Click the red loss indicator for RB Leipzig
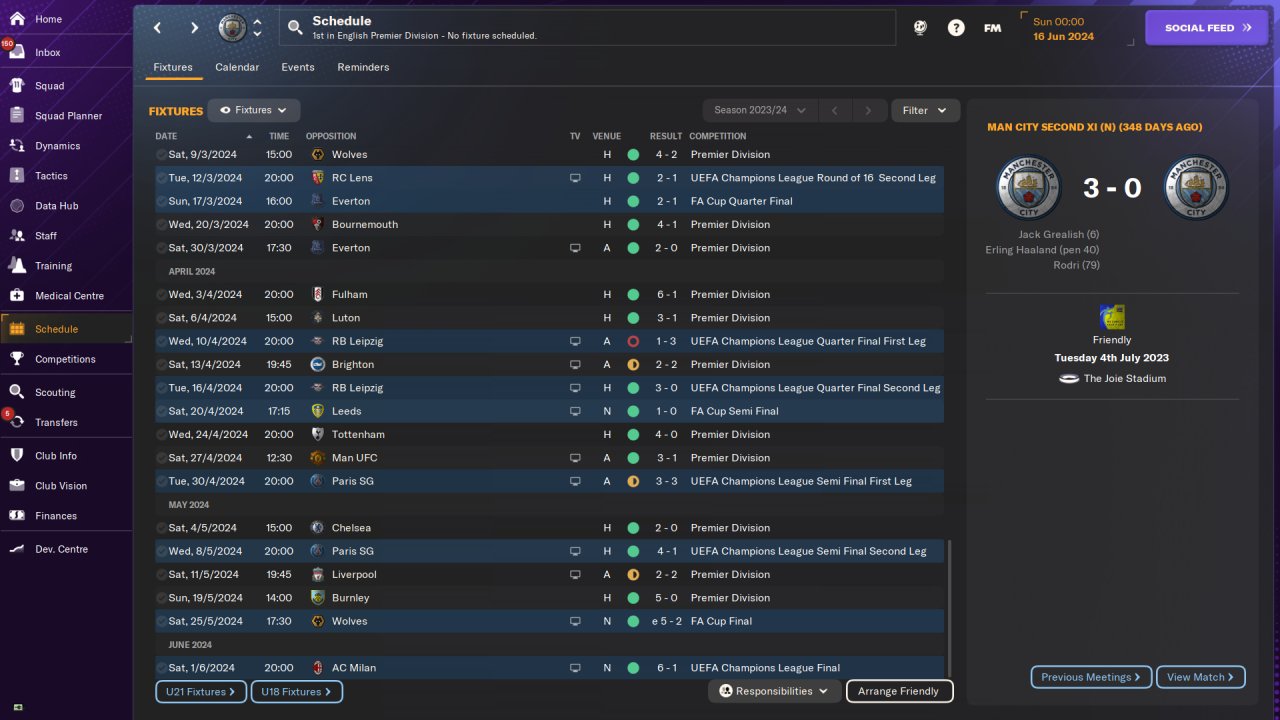Image resolution: width=1280 pixels, height=720 pixels. [633, 342]
